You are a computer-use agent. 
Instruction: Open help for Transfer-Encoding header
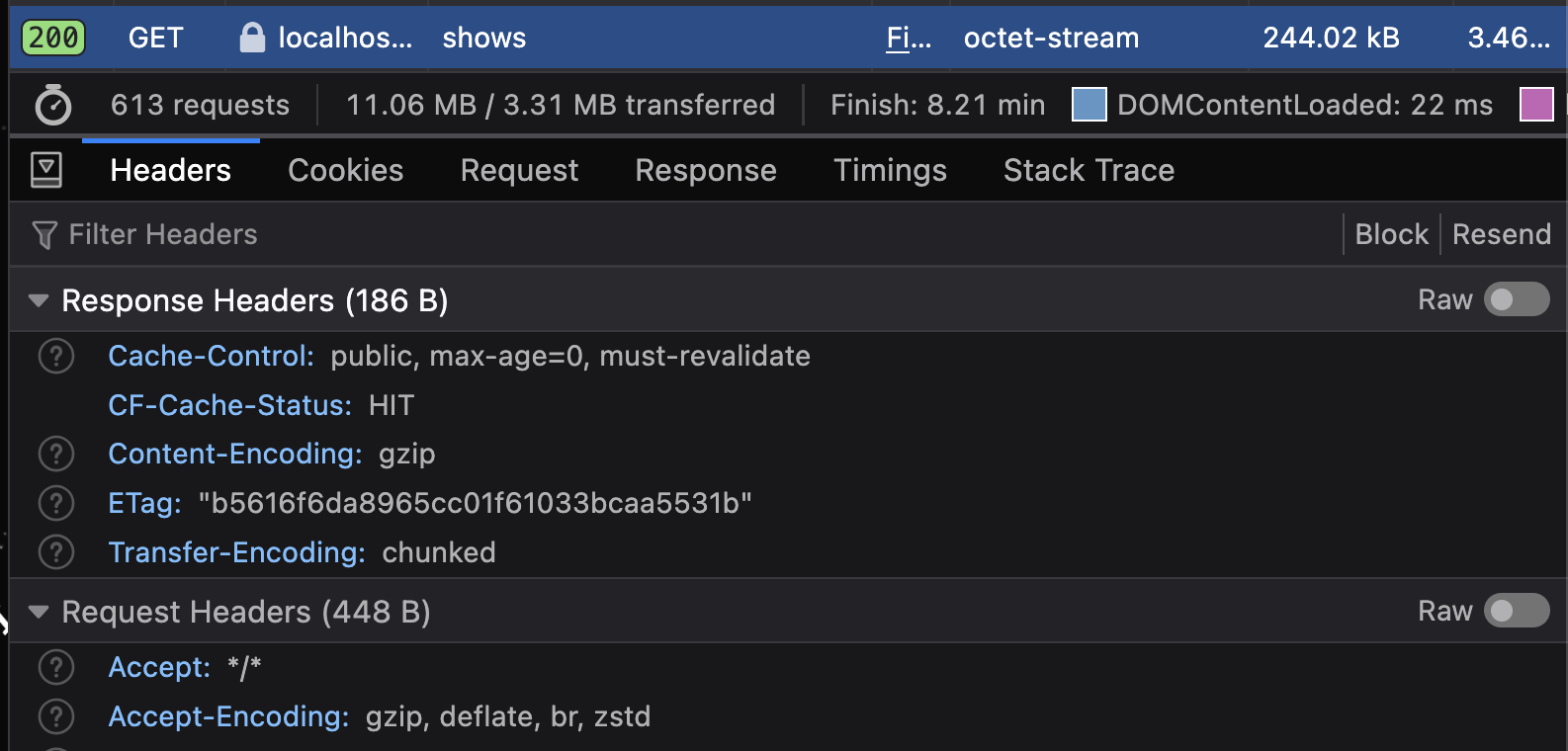click(56, 552)
